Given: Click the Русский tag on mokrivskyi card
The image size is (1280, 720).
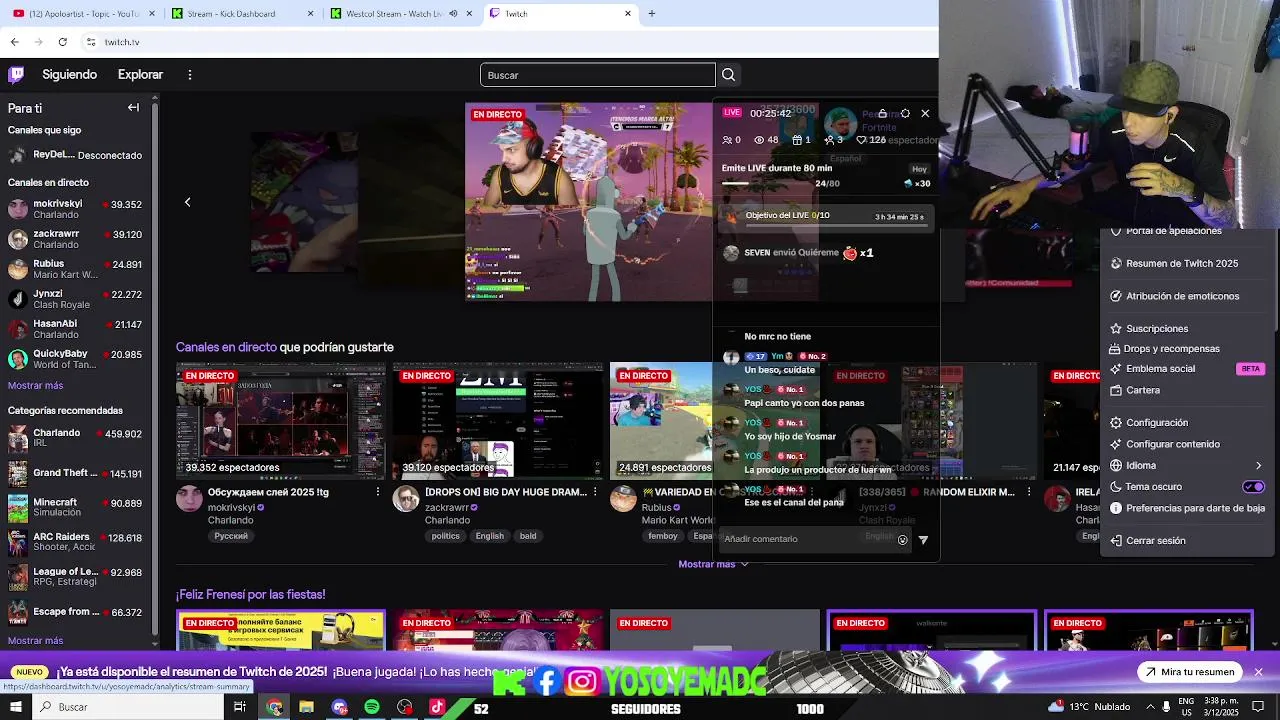Looking at the screenshot, I should 231,536.
